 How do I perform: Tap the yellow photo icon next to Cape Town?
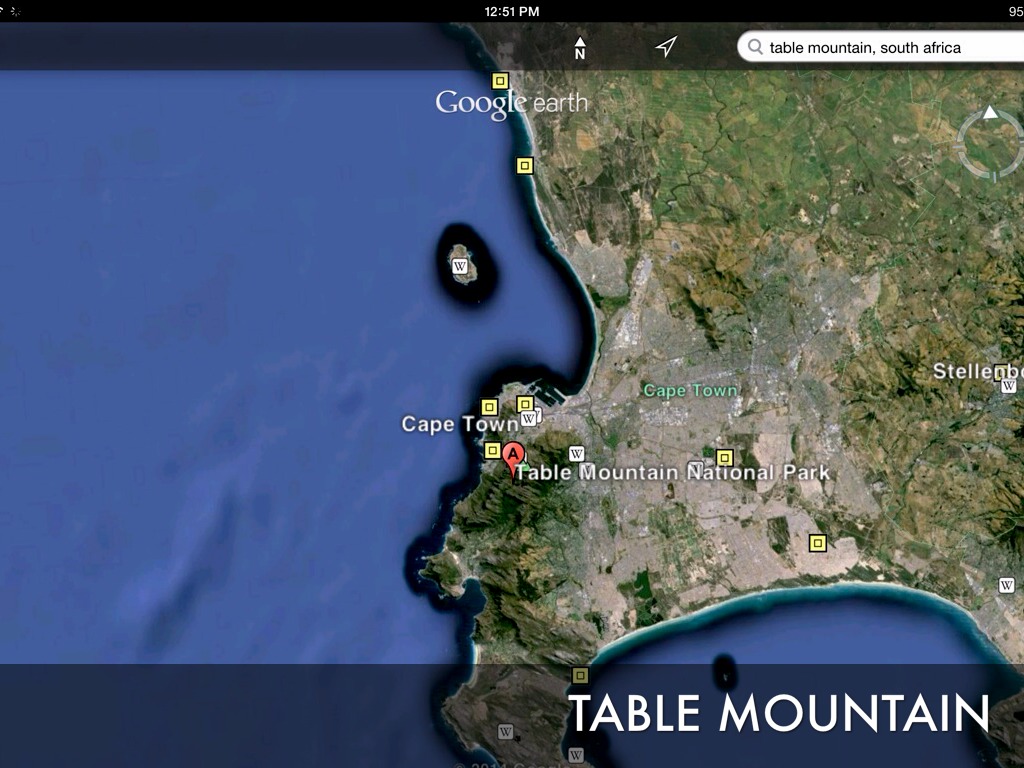coord(489,406)
